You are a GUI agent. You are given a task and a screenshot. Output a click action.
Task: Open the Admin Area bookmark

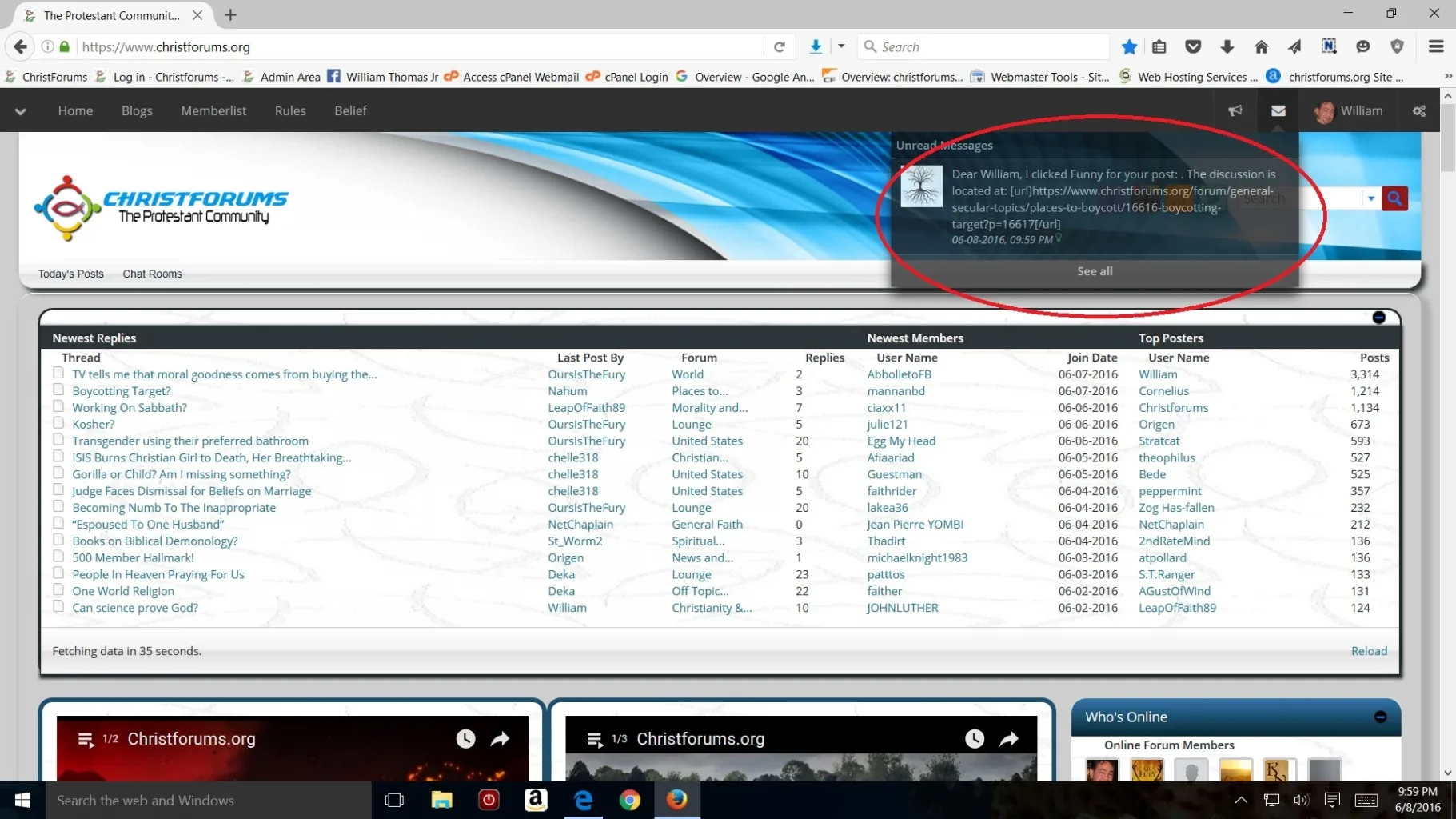pos(281,77)
